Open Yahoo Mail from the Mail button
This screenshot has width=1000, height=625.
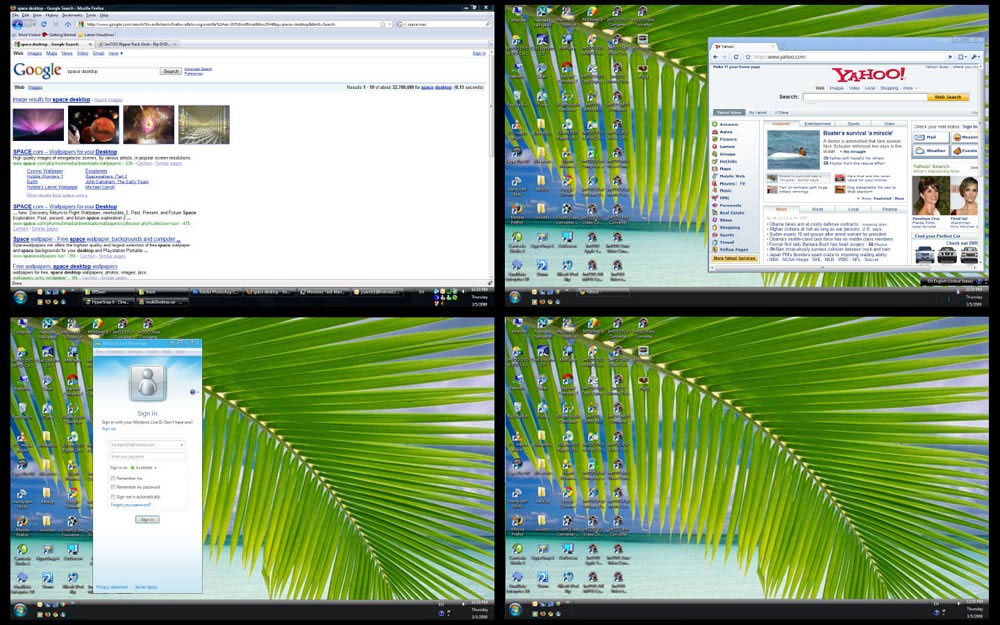click(x=928, y=135)
